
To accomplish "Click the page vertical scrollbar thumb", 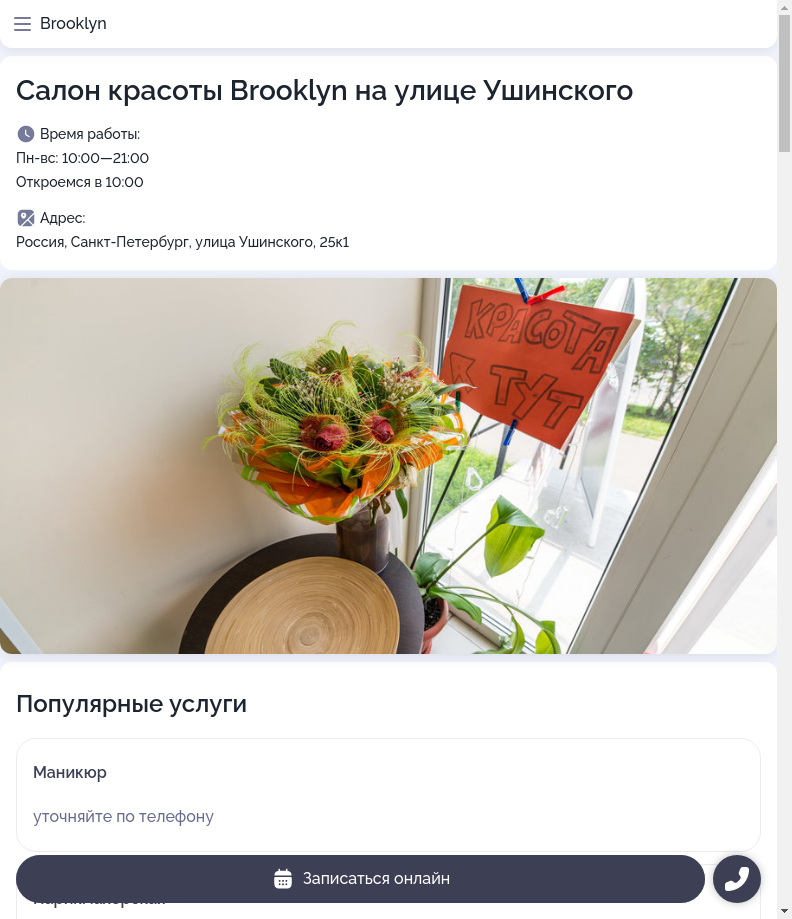I will [x=784, y=83].
